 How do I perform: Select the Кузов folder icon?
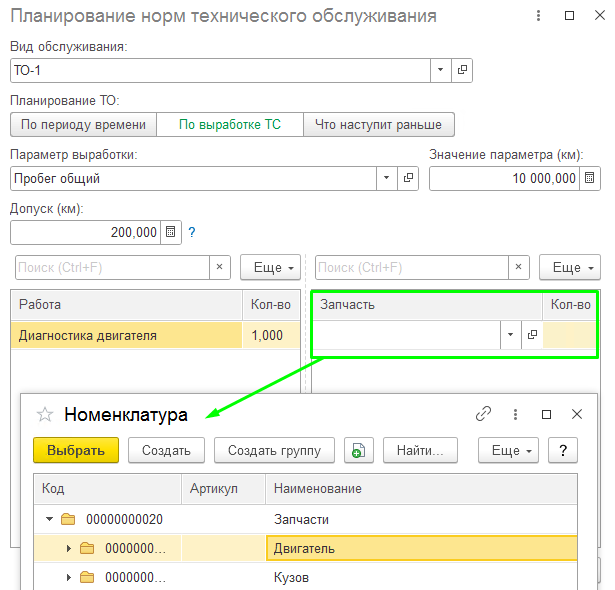pos(87,577)
